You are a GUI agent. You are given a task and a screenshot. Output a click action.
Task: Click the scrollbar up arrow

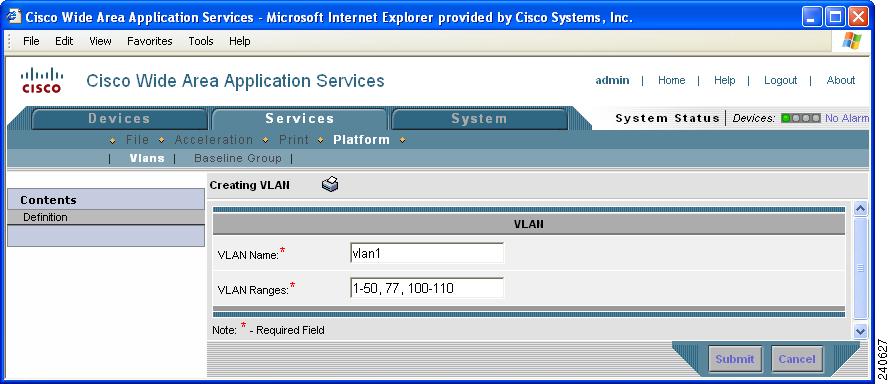(860, 209)
